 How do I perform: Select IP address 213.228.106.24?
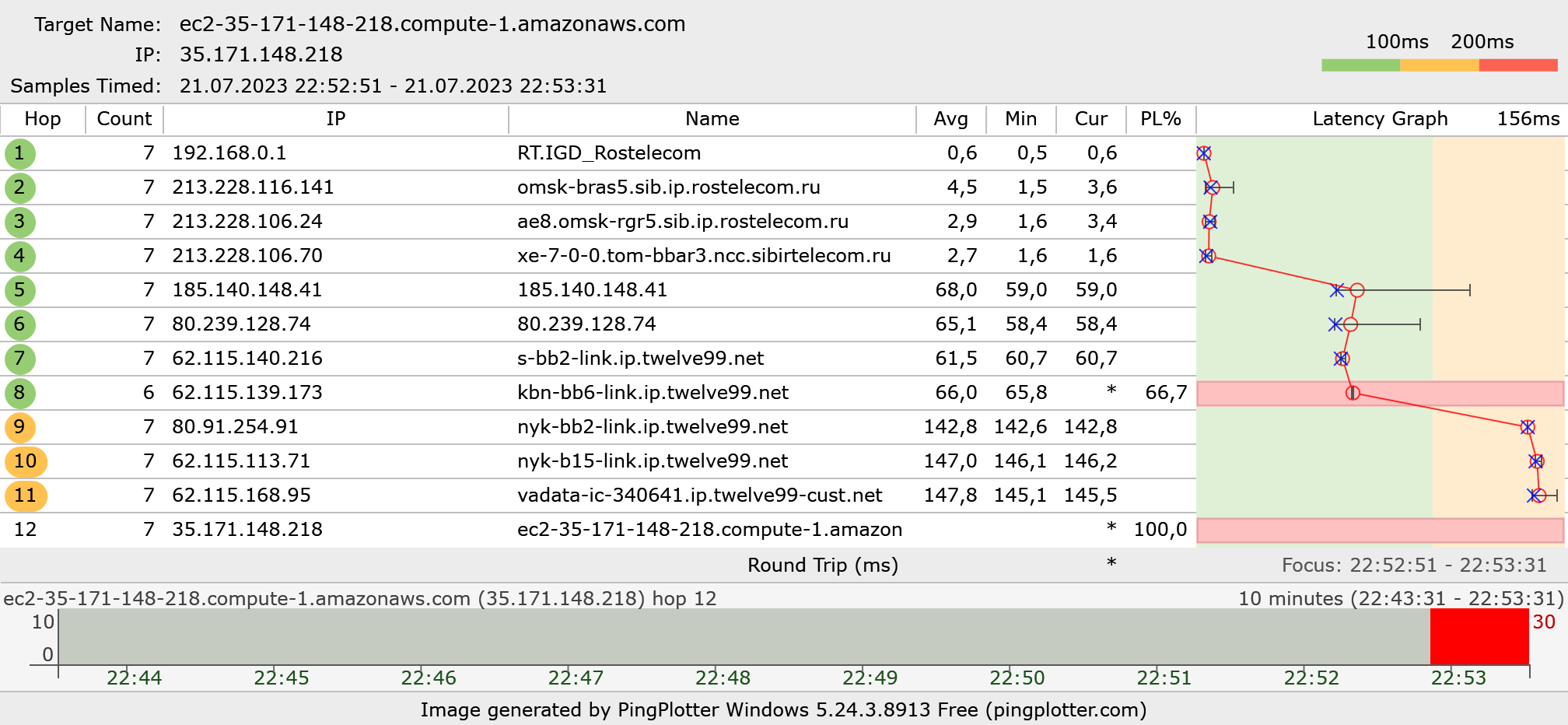click(x=247, y=222)
